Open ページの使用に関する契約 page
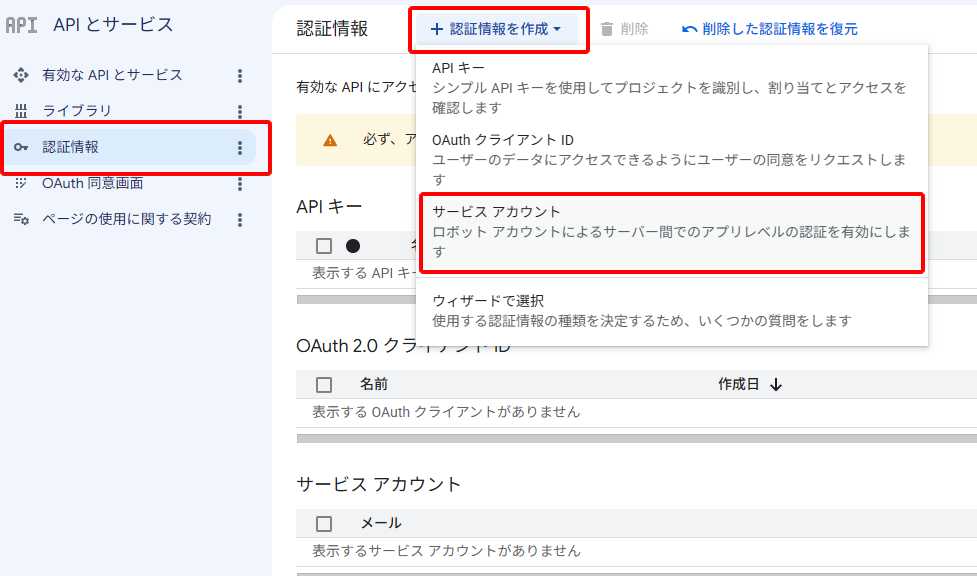Screen dimensions: 977x576 click(x=126, y=219)
